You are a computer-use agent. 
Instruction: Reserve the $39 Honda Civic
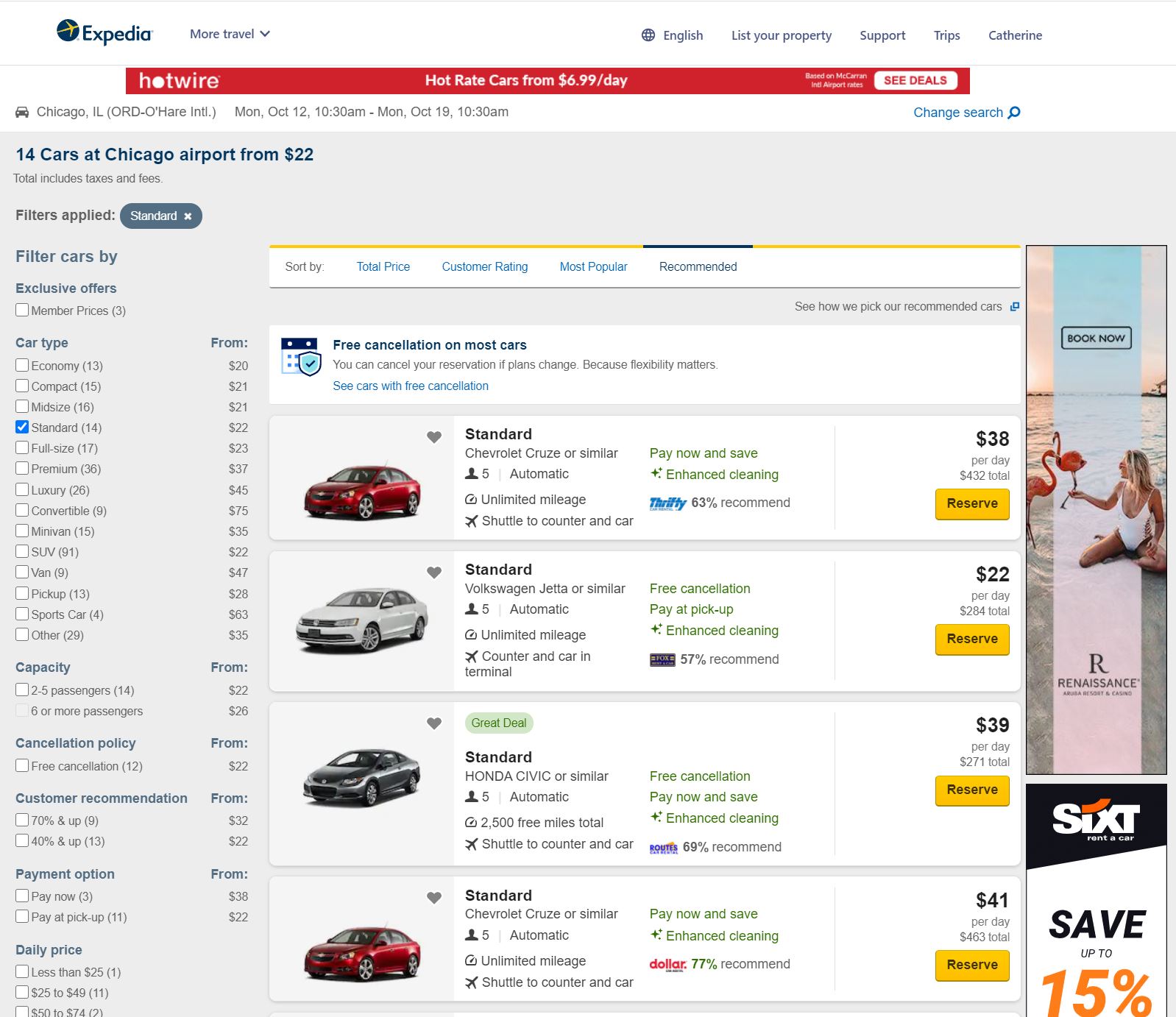tap(972, 790)
